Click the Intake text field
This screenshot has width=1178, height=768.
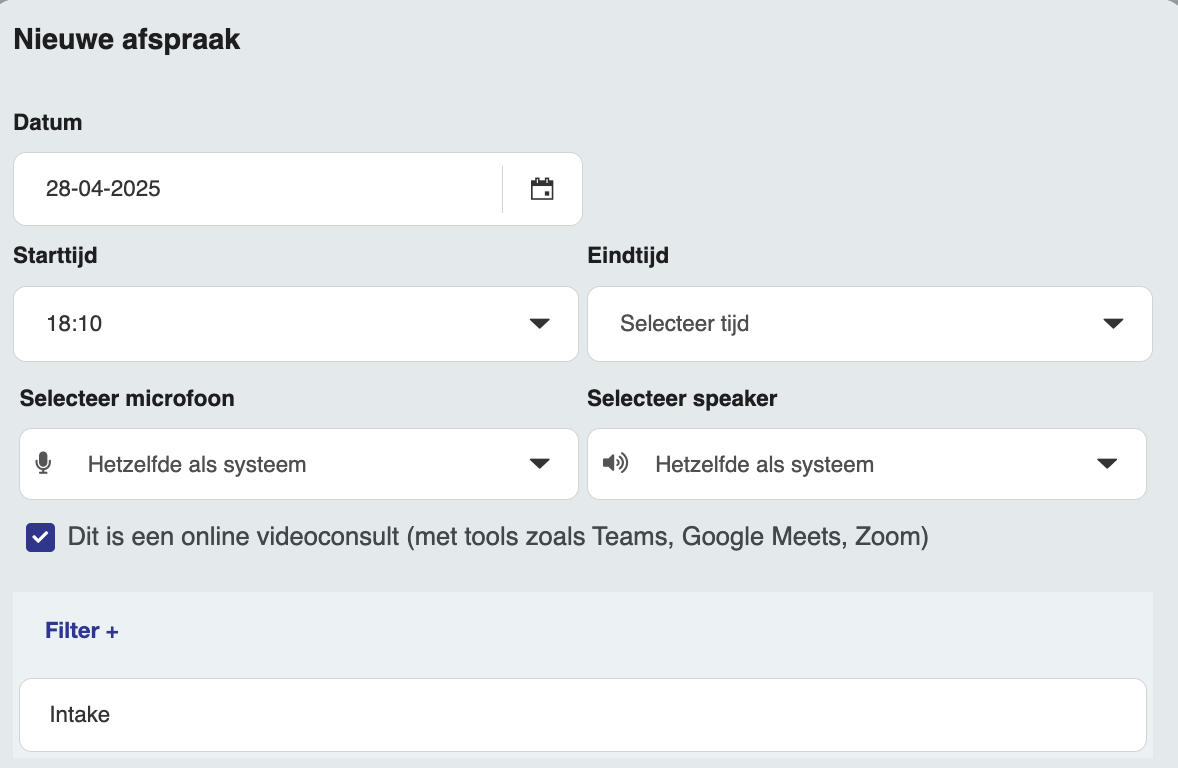click(582, 715)
